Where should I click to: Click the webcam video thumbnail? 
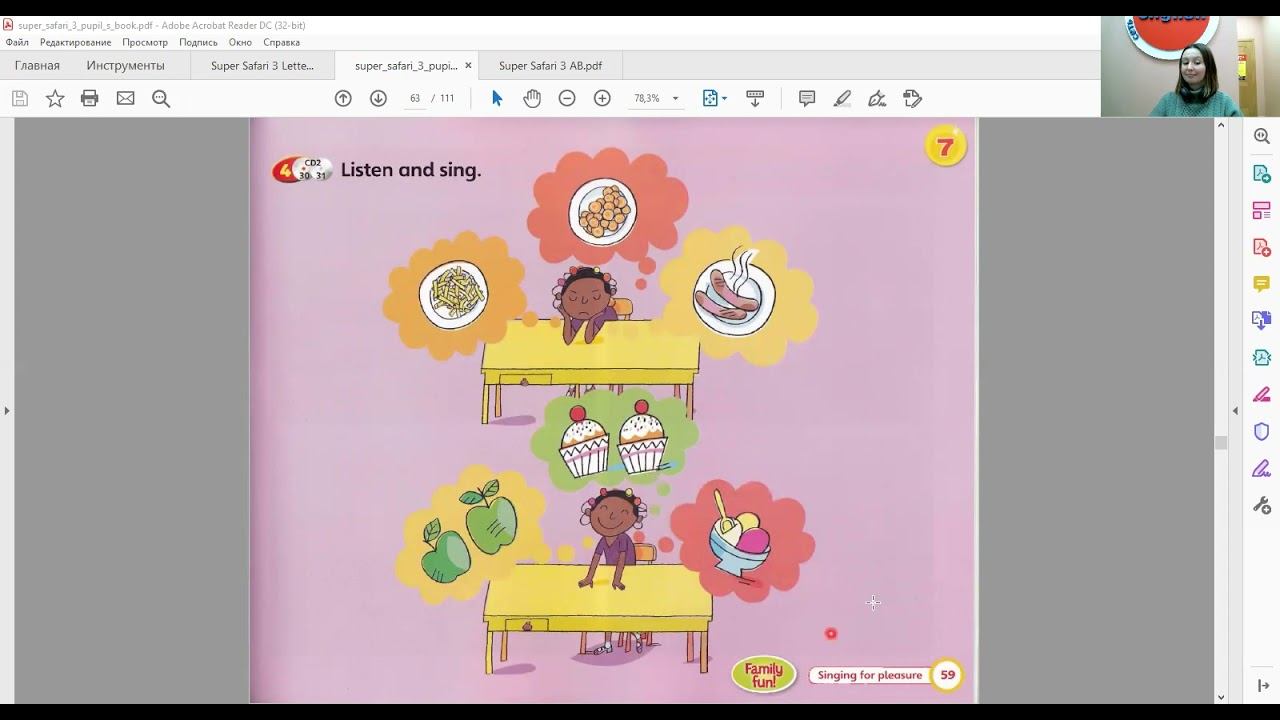(1190, 66)
